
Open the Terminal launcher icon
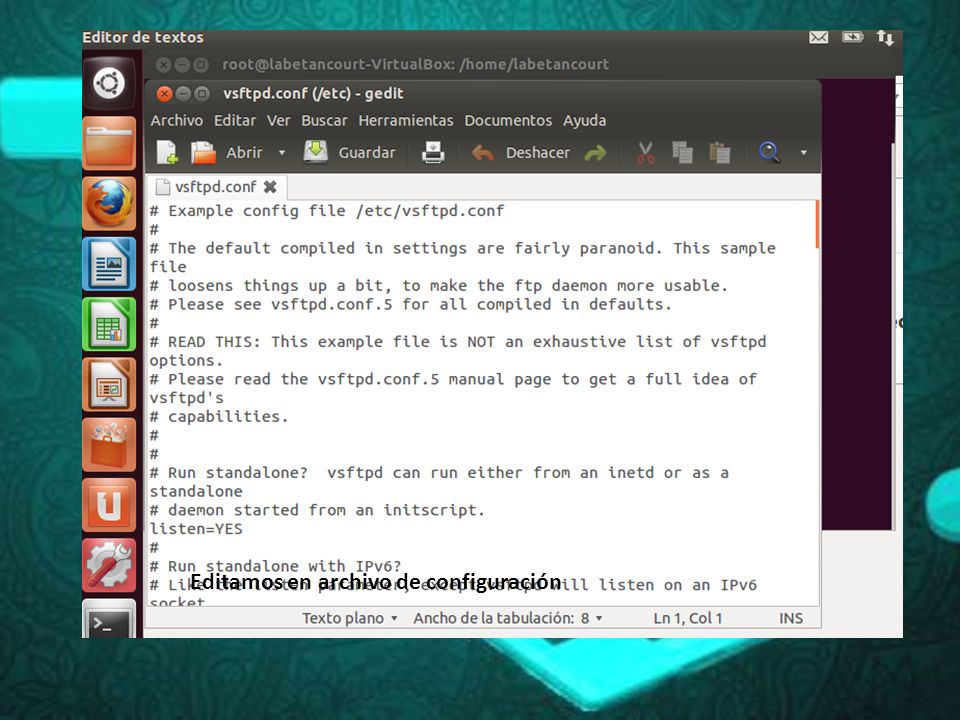pyautogui.click(x=109, y=618)
